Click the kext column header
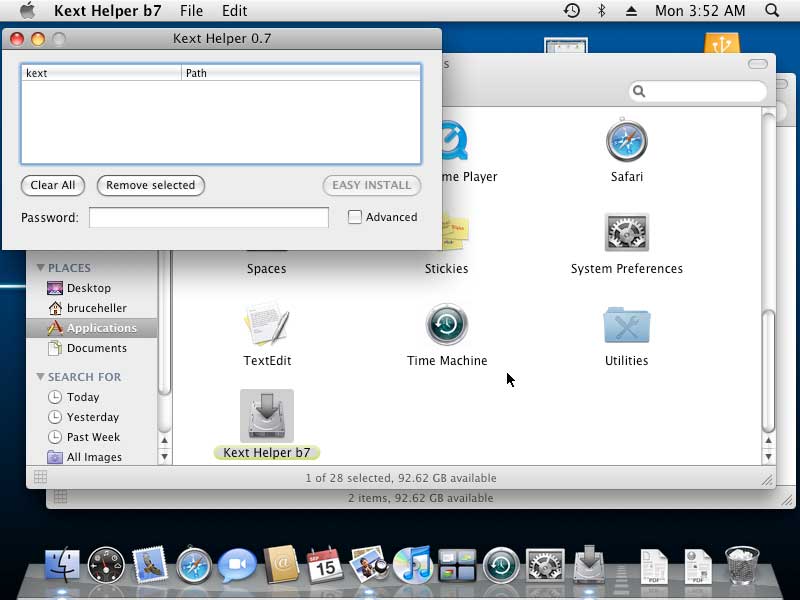 101,73
